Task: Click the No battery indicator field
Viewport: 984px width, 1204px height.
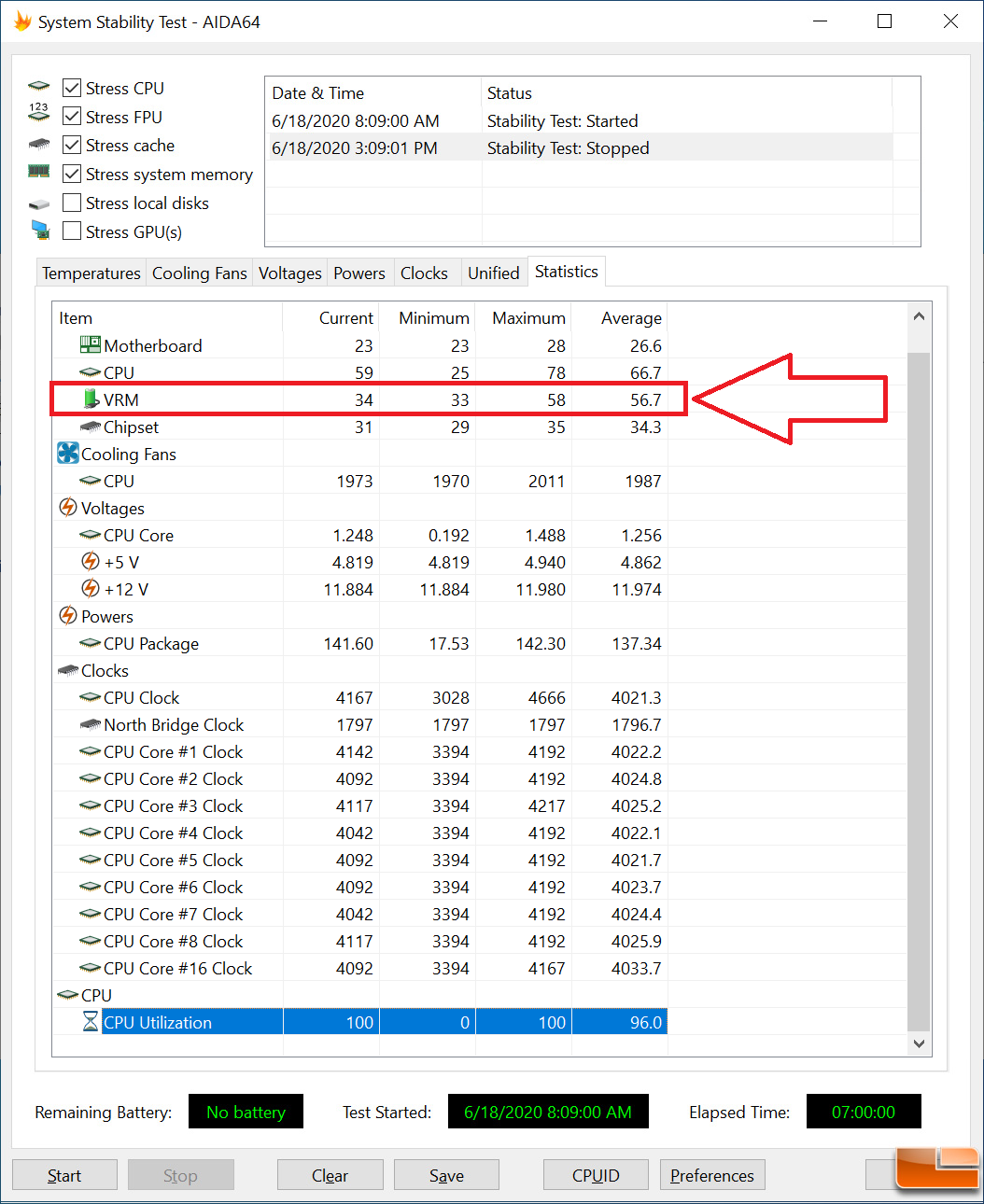Action: coord(246,1112)
